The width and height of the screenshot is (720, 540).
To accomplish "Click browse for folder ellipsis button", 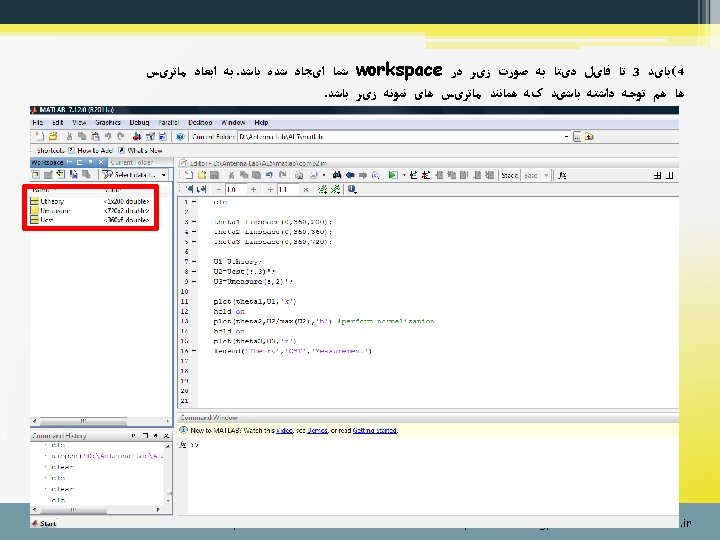I will pyautogui.click(x=577, y=136).
